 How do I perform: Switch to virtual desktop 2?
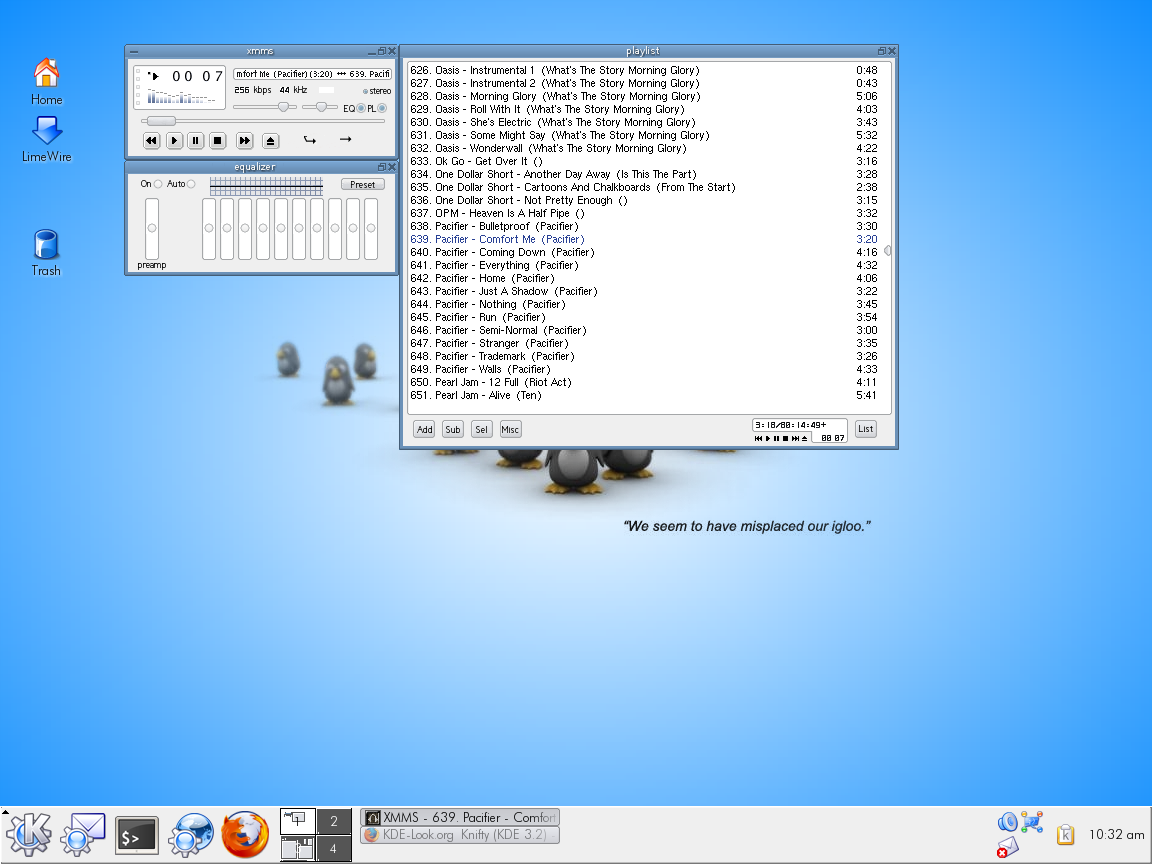coord(334,821)
